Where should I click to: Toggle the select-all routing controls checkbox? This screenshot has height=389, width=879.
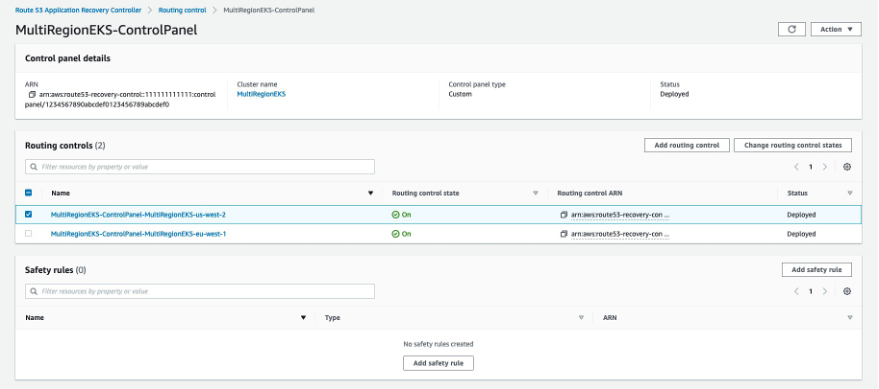pos(29,193)
